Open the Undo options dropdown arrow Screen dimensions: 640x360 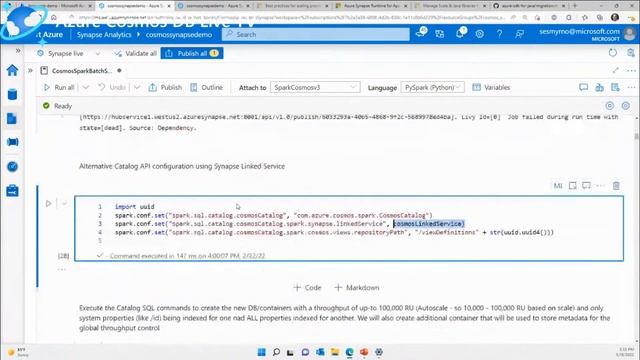[137, 87]
